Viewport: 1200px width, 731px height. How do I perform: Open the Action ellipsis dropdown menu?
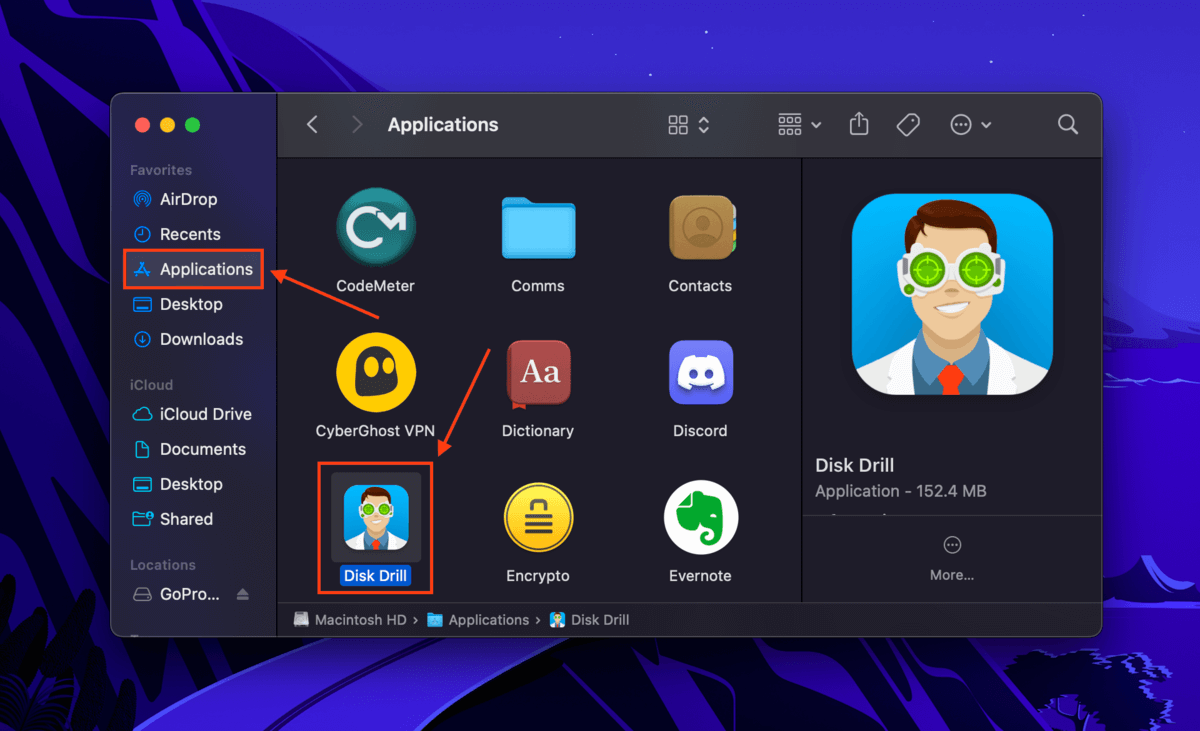pyautogui.click(x=971, y=125)
